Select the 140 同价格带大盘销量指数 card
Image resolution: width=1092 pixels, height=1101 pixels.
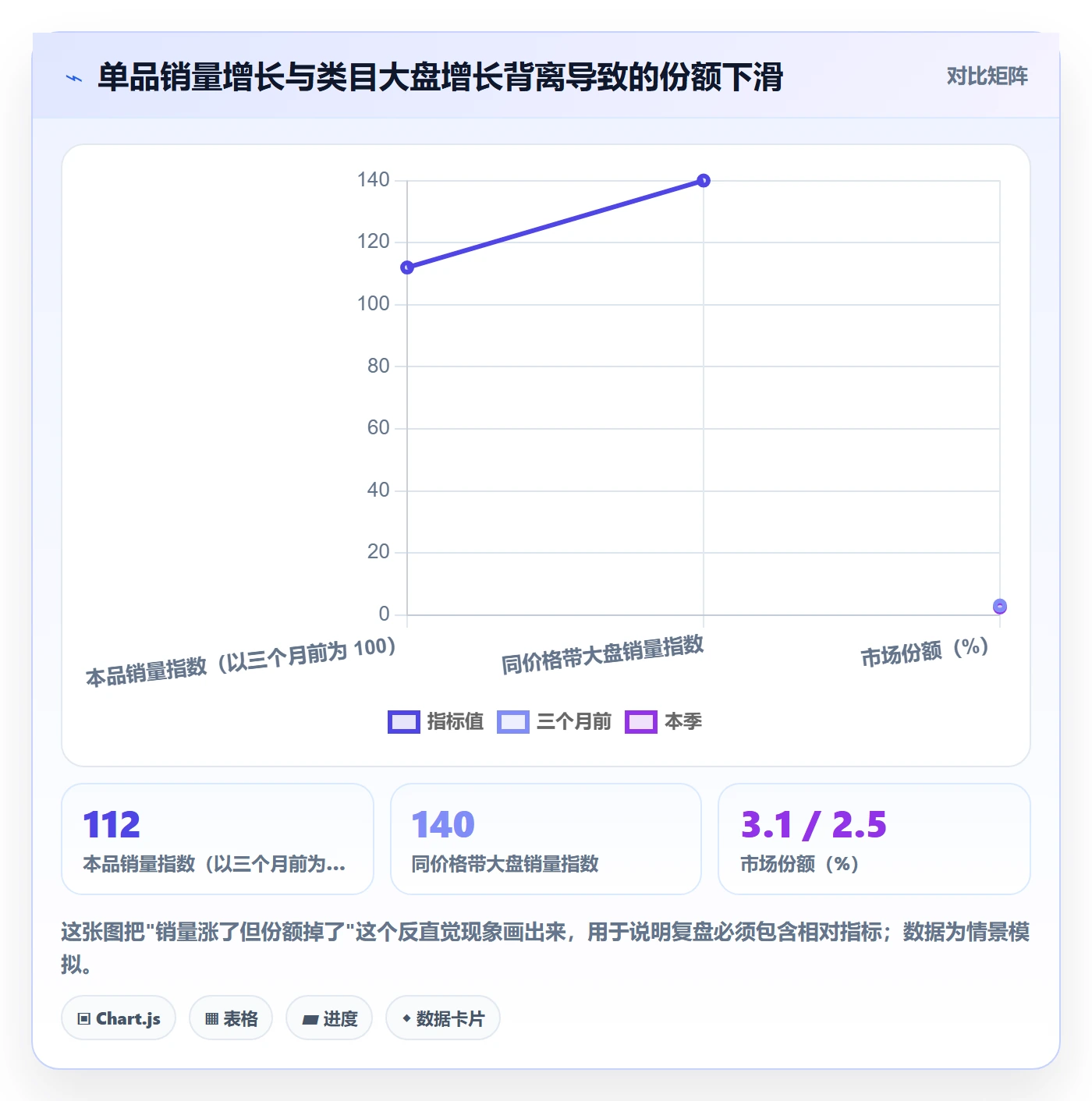coord(546,839)
